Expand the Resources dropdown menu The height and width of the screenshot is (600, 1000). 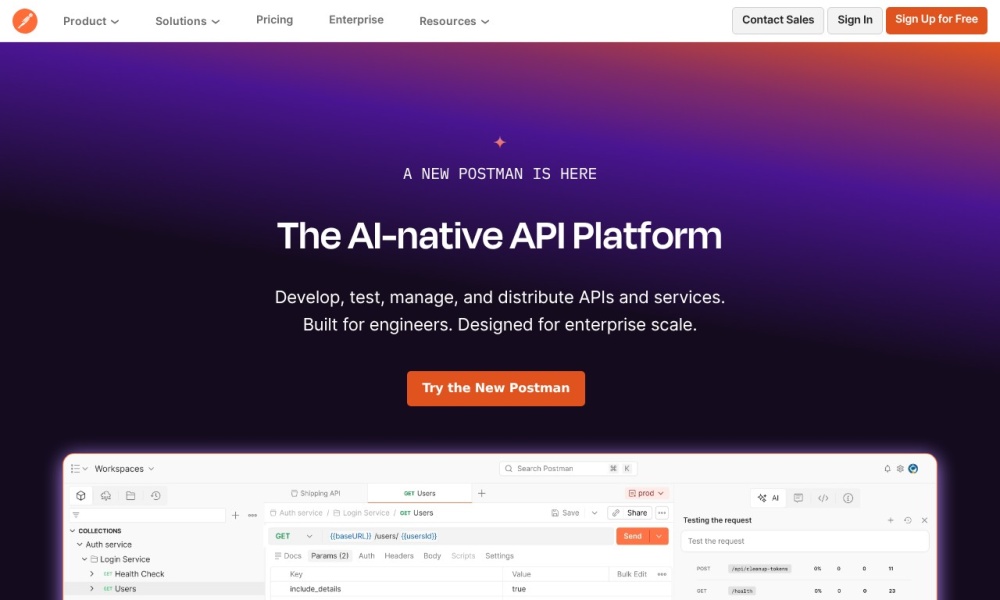tap(454, 21)
